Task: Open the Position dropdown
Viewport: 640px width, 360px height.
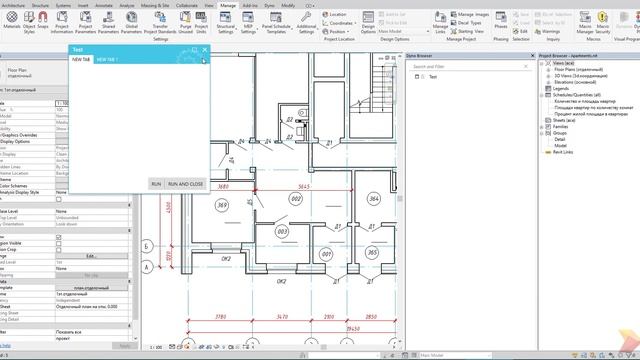Action: click(x=336, y=32)
